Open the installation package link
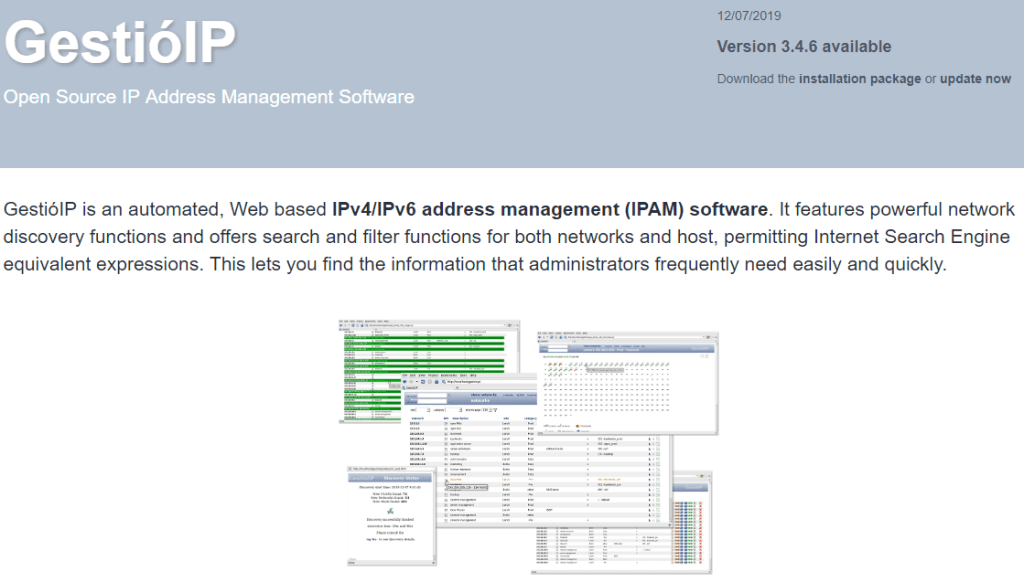 click(x=859, y=79)
